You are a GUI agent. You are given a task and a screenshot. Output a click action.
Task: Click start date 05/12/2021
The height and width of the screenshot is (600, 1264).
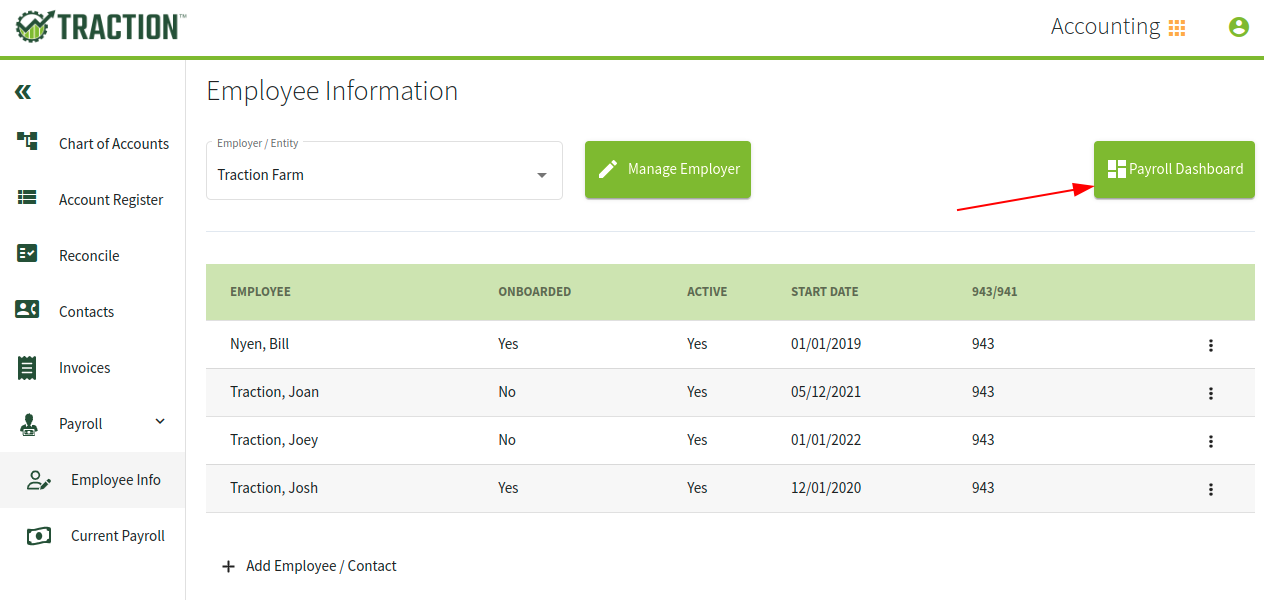(826, 392)
